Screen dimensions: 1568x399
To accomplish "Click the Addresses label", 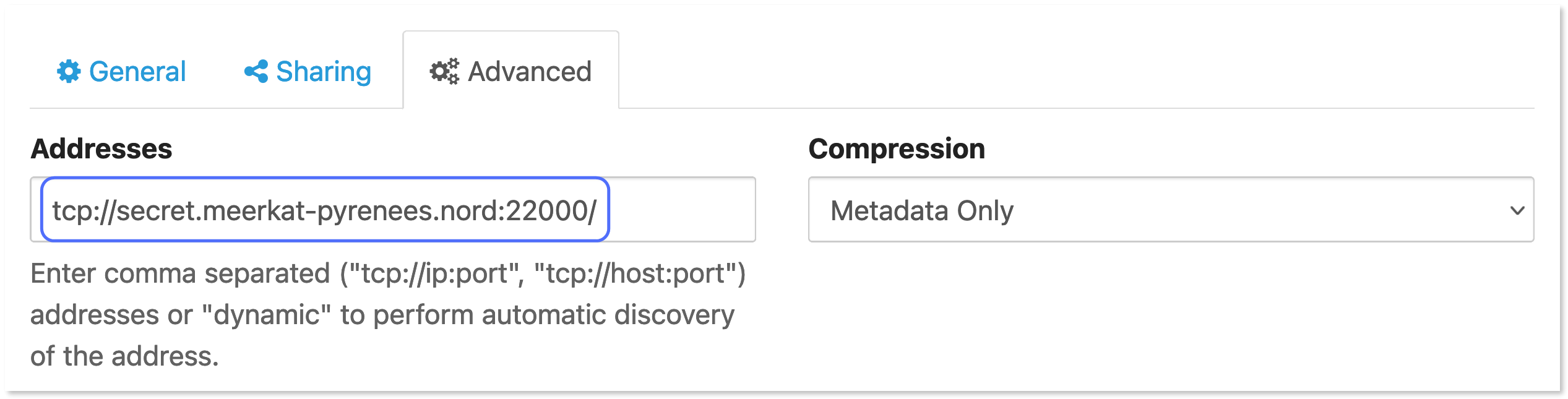I will (102, 148).
